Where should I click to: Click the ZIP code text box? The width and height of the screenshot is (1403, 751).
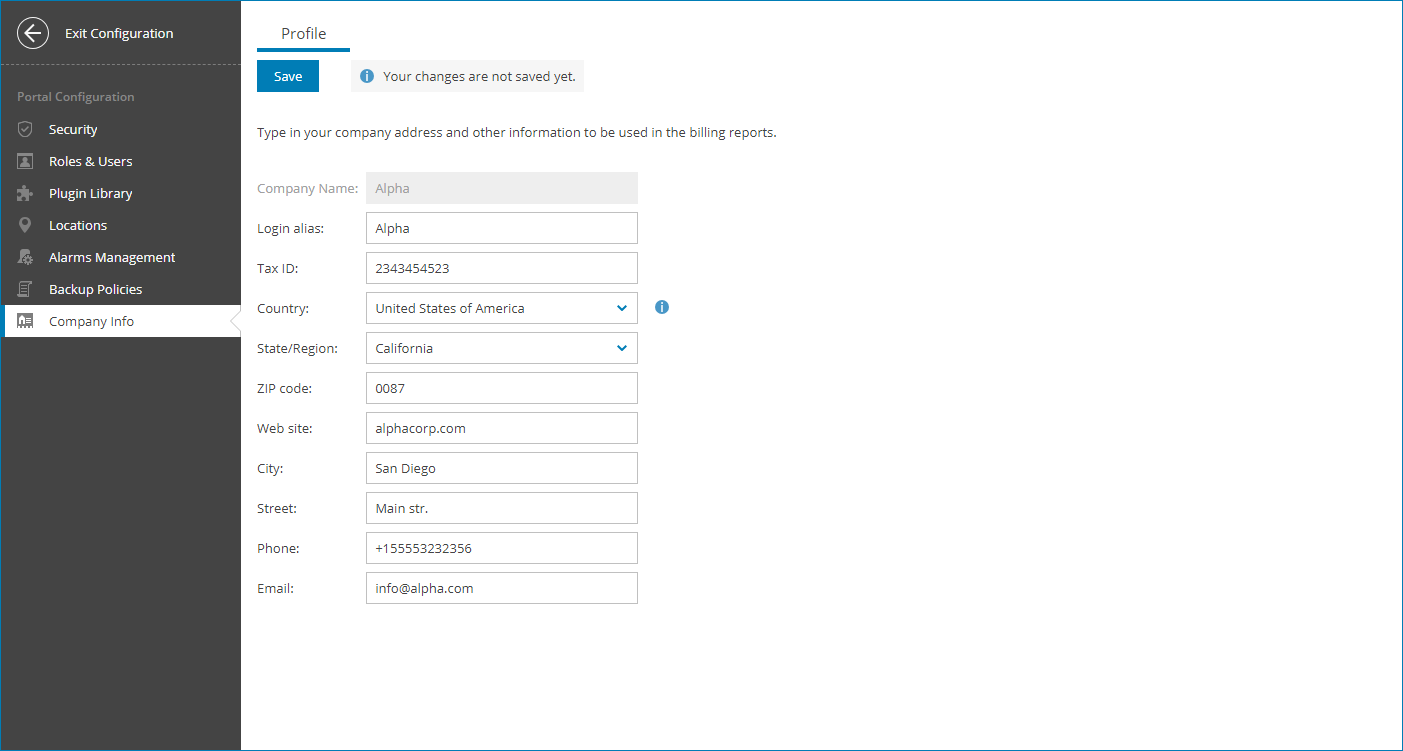[x=501, y=388]
